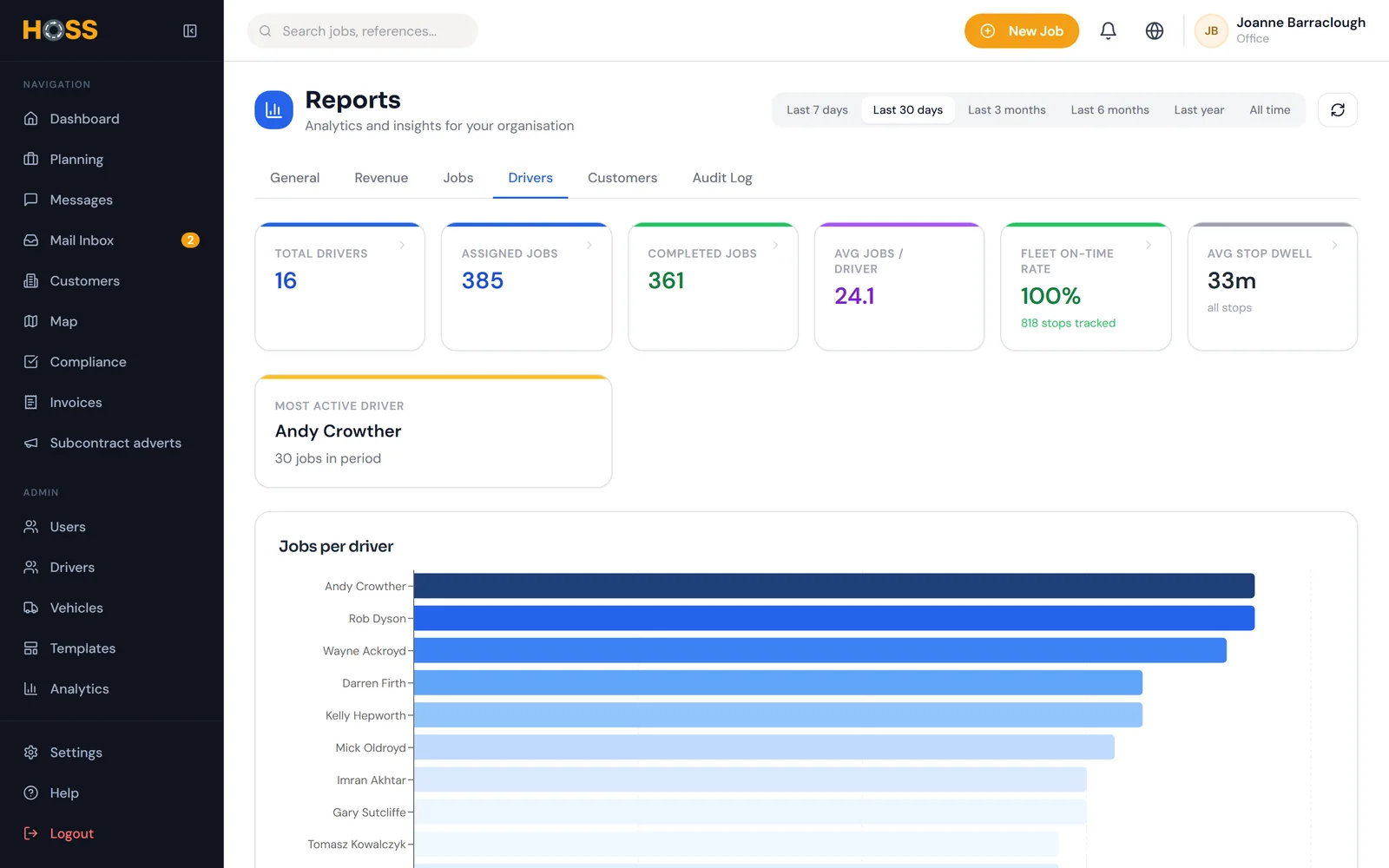Screen dimensions: 1389x868
Task: Expand the Total Drivers card chevron
Action: tap(402, 246)
